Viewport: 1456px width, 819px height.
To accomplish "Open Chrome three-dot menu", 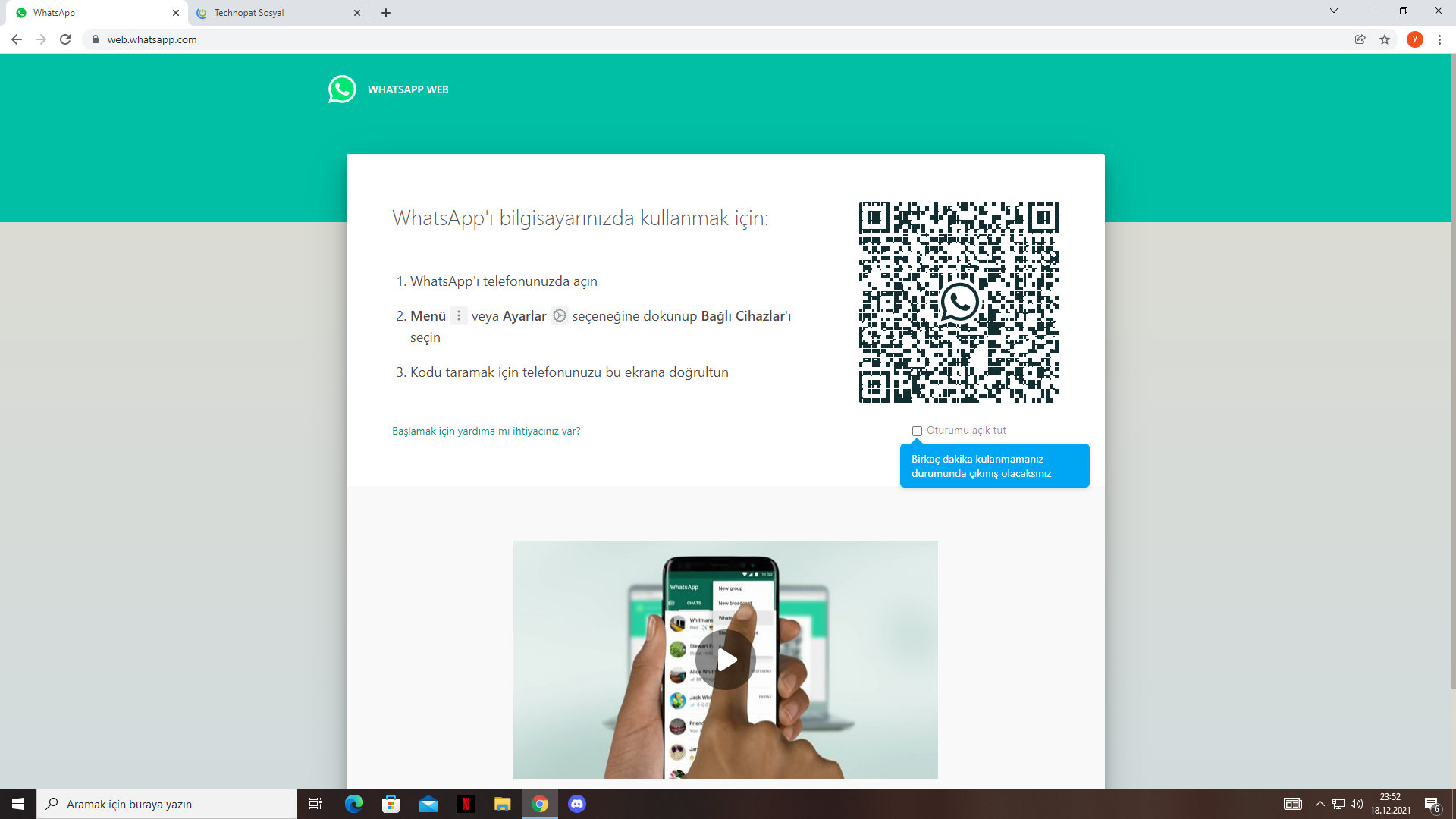I will click(x=1439, y=39).
